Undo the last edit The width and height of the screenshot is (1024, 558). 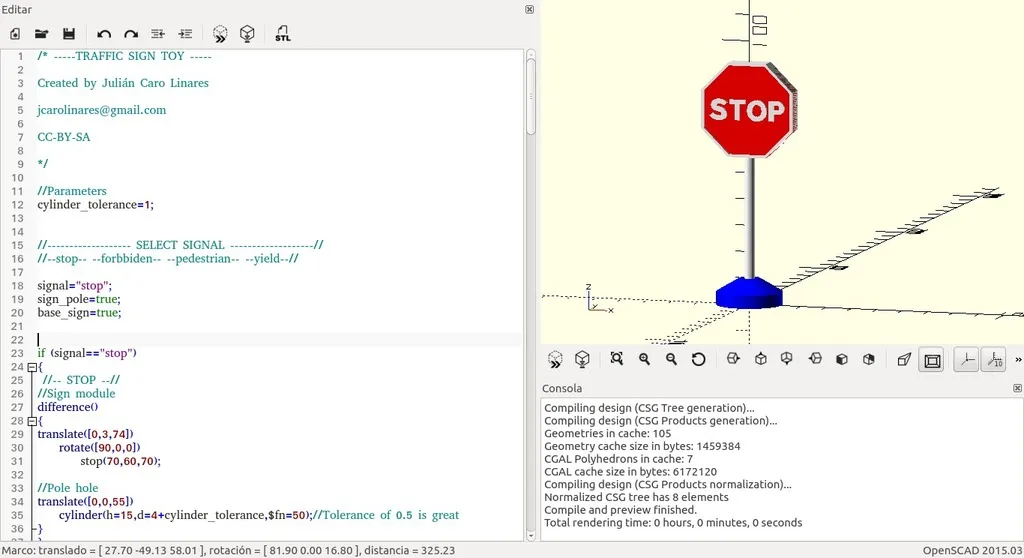(x=104, y=34)
